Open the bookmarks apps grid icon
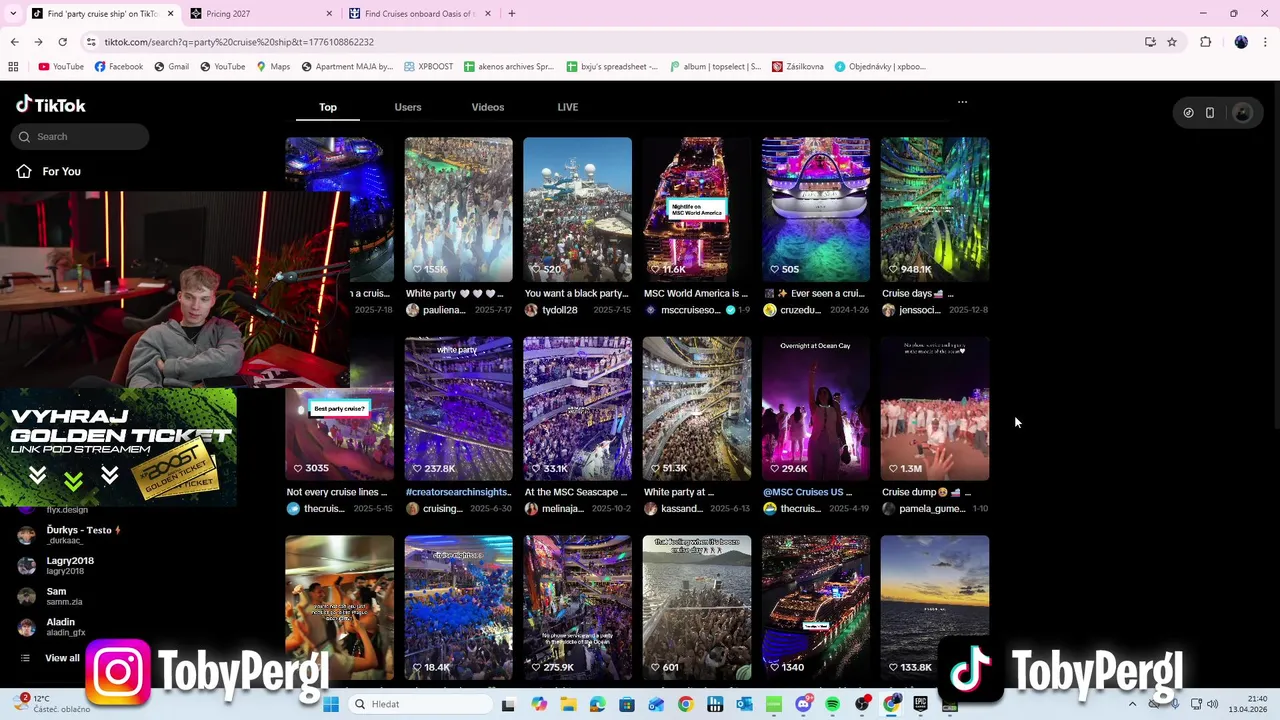Screen dimensions: 1280x720 tap(13, 67)
